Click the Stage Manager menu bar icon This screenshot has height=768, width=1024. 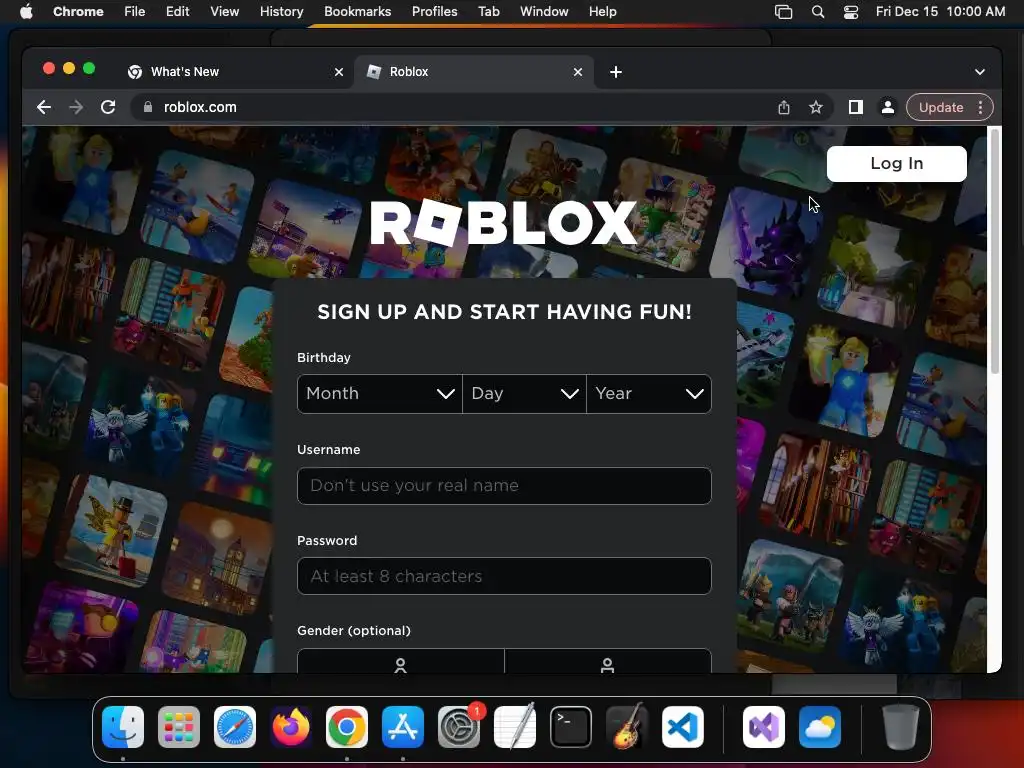(784, 12)
